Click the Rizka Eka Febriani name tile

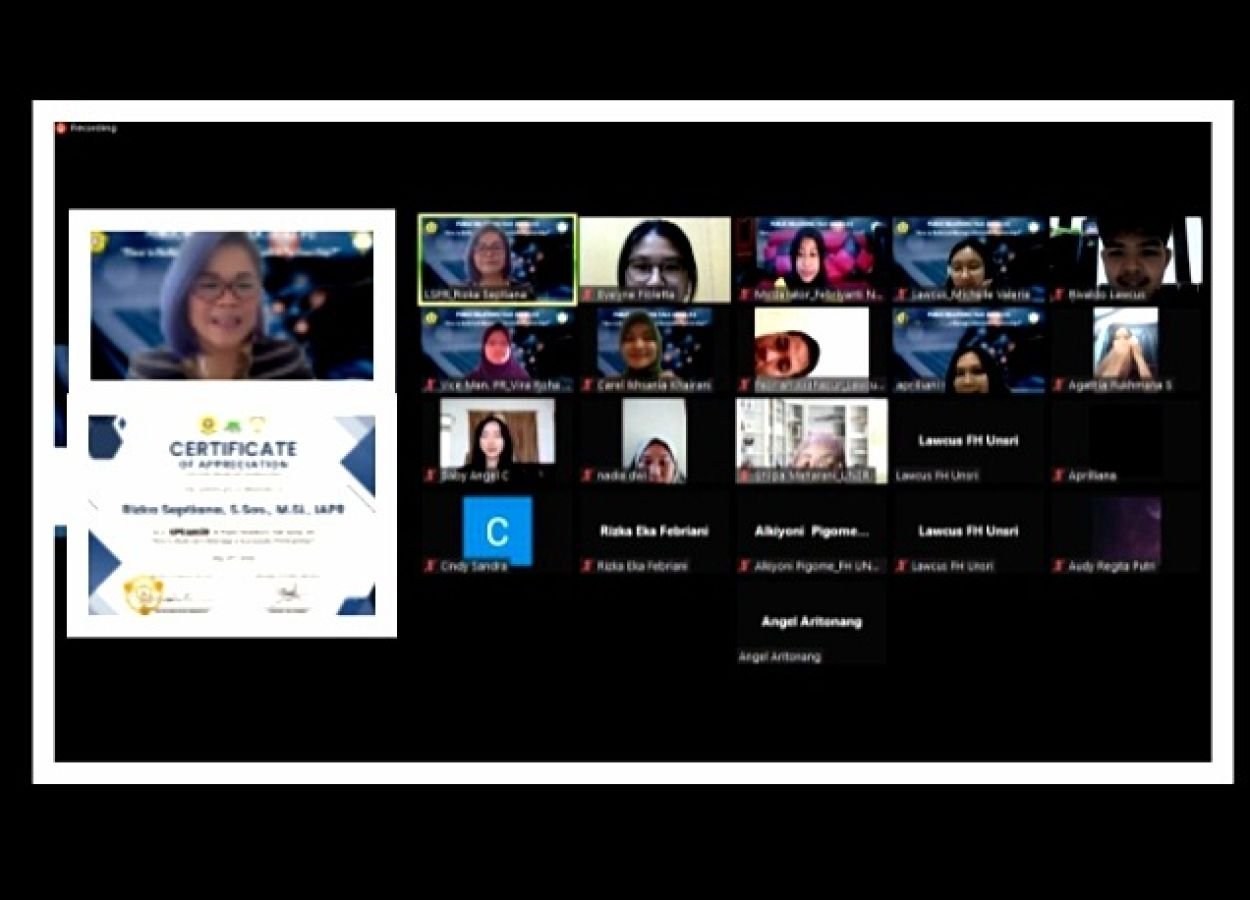tap(654, 531)
